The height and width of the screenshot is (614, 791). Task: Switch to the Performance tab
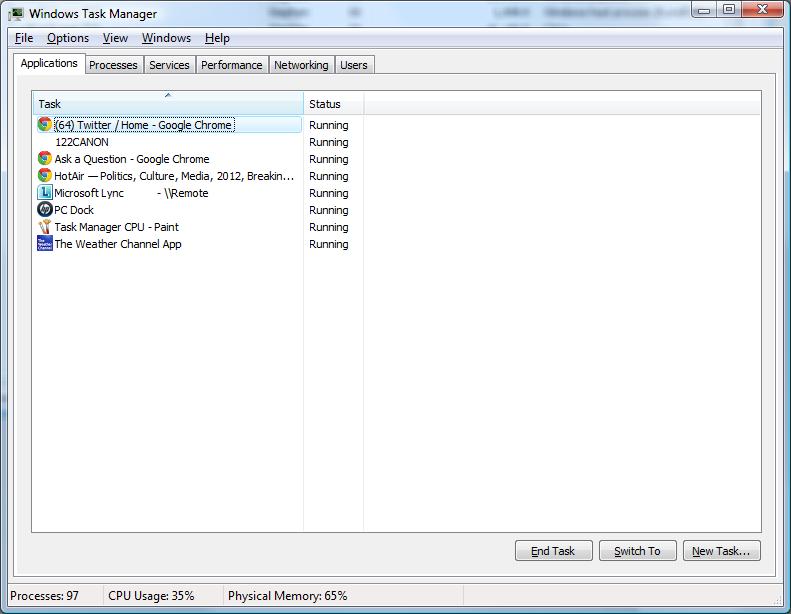coord(231,65)
